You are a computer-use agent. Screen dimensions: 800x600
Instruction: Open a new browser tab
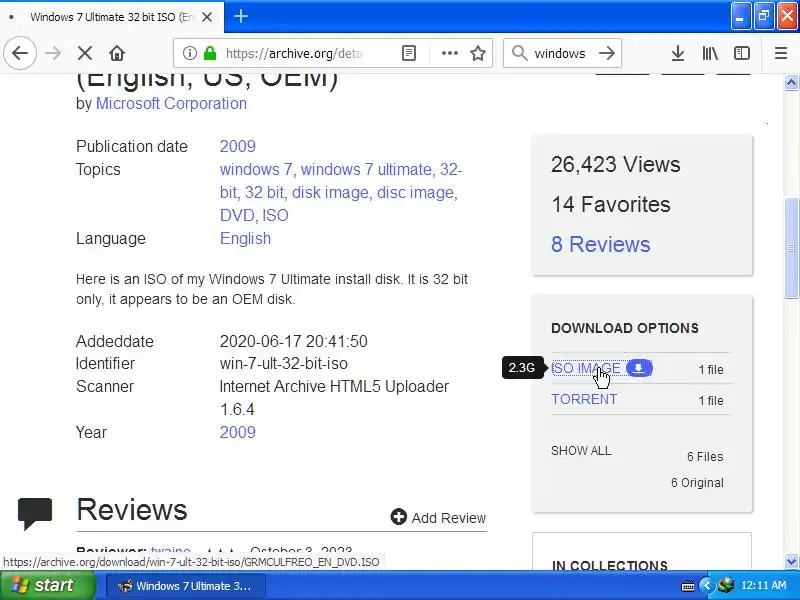pos(241,16)
